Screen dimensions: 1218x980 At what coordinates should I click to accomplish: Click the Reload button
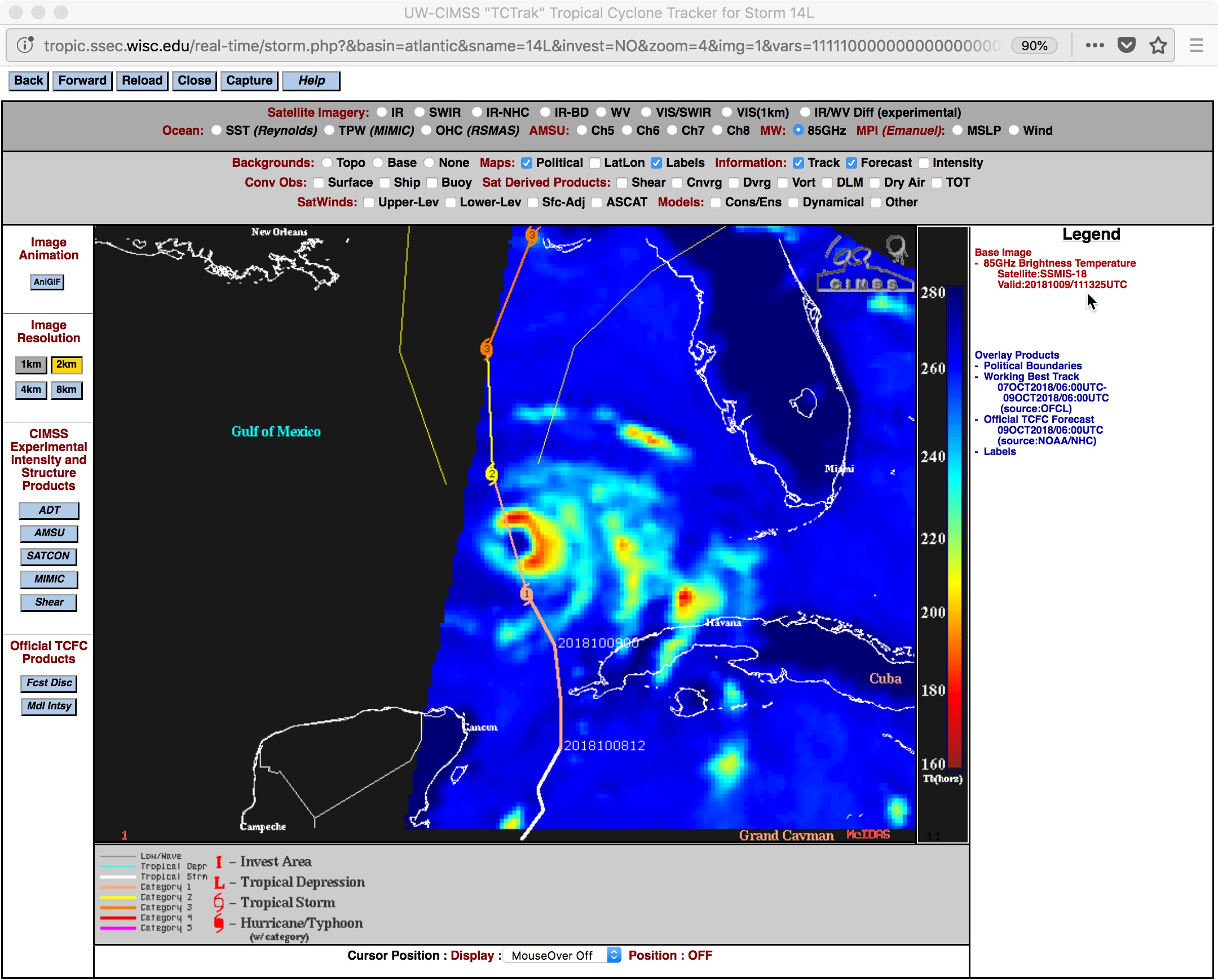[x=142, y=81]
